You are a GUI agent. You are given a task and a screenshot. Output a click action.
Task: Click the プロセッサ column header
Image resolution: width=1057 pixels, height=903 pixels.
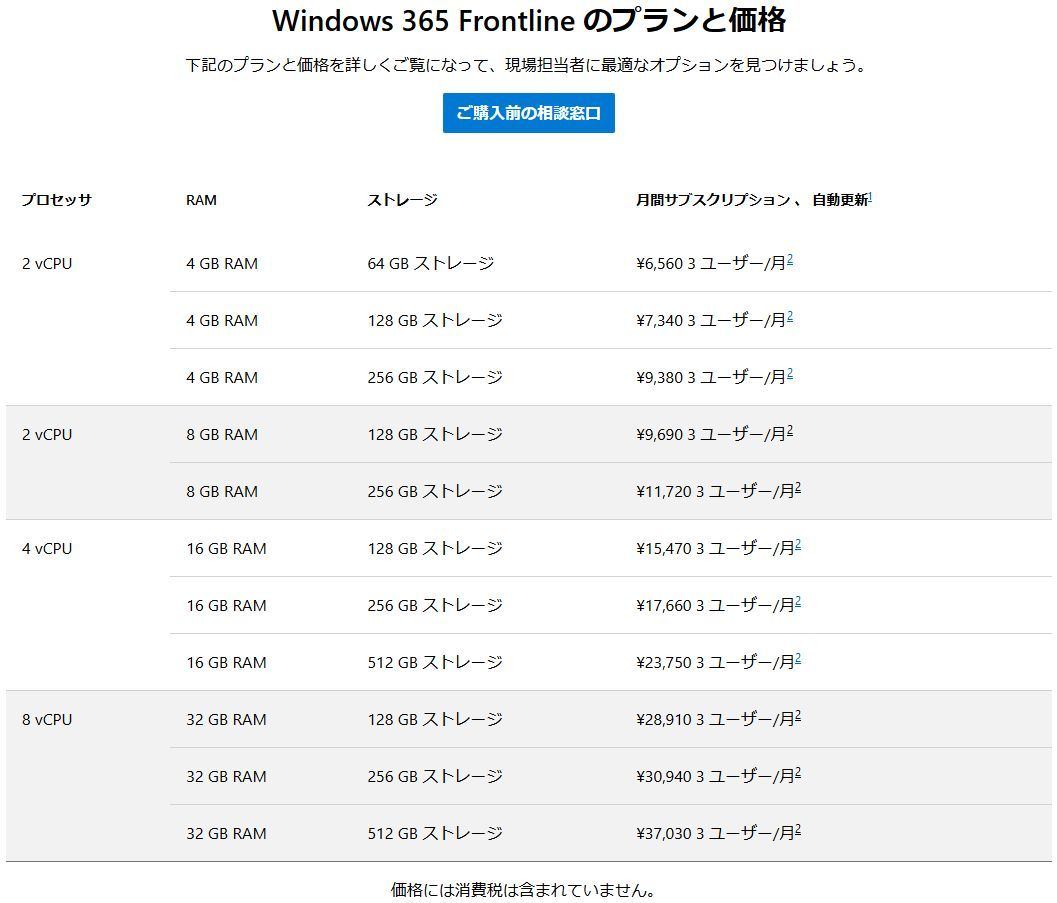(x=57, y=200)
